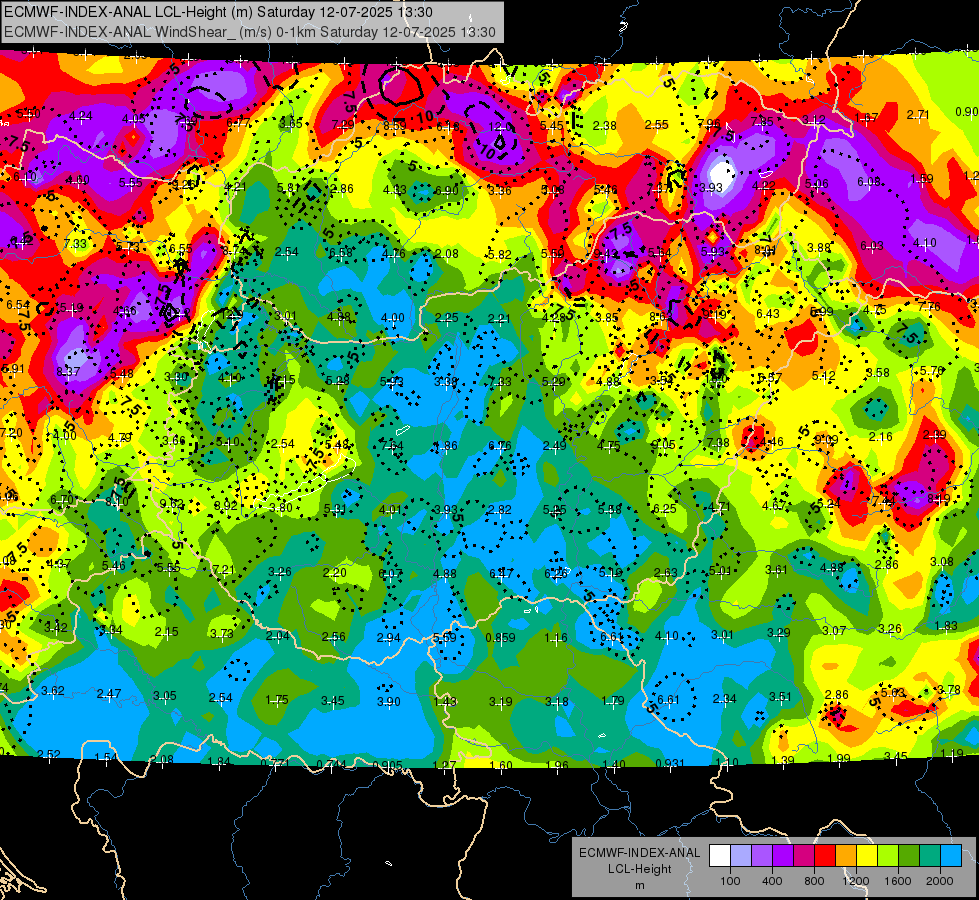Click the grid value '7.76'
The image size is (979, 900).
tap(929, 306)
